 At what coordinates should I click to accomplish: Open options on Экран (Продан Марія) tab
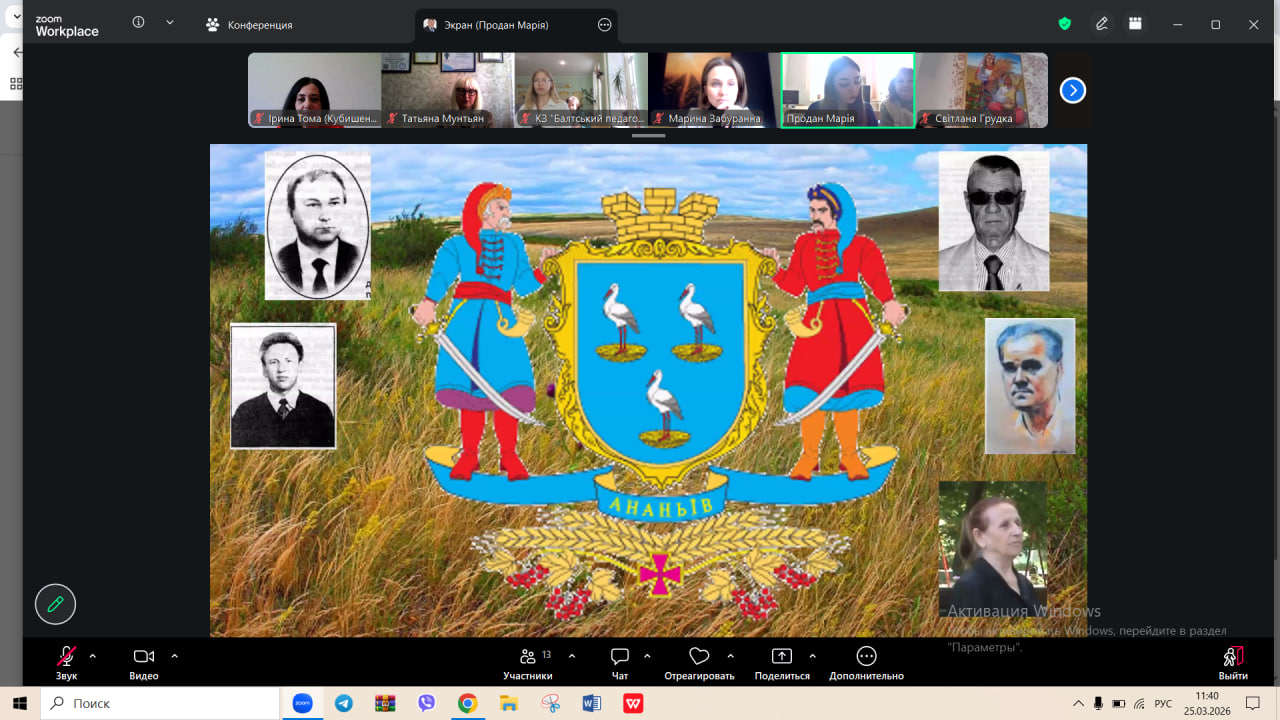pyautogui.click(x=604, y=25)
